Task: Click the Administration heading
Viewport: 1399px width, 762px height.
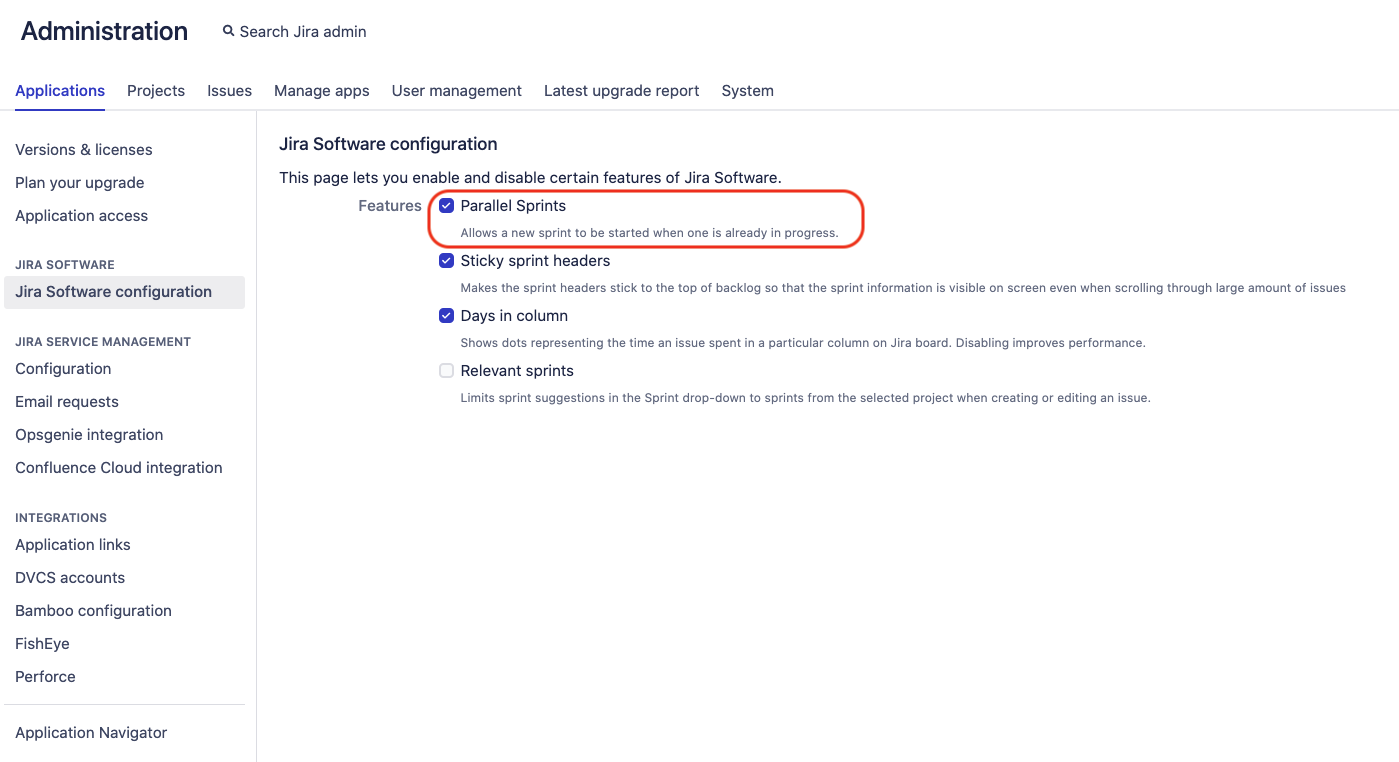Action: pos(104,31)
